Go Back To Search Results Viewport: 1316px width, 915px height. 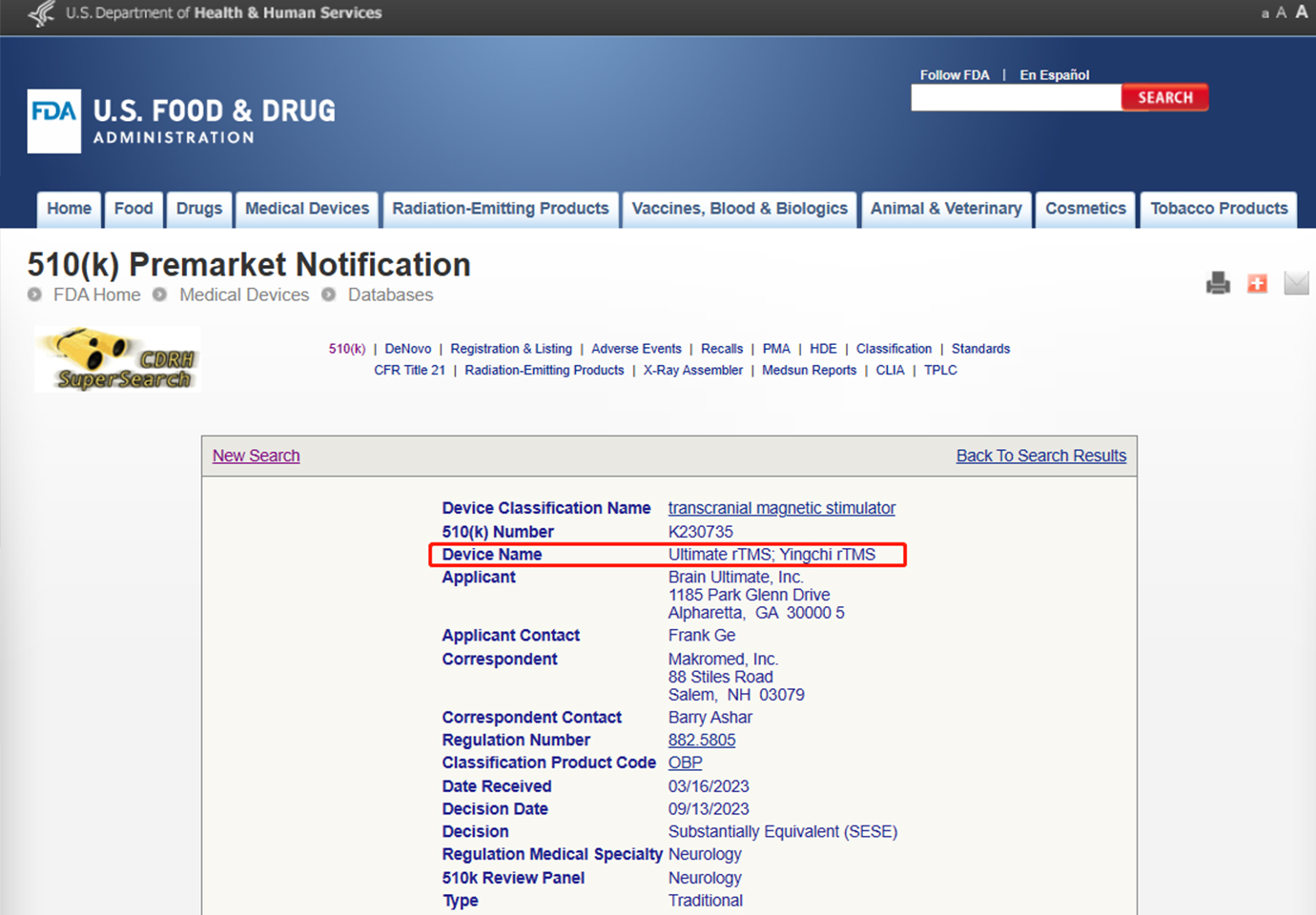(1040, 456)
